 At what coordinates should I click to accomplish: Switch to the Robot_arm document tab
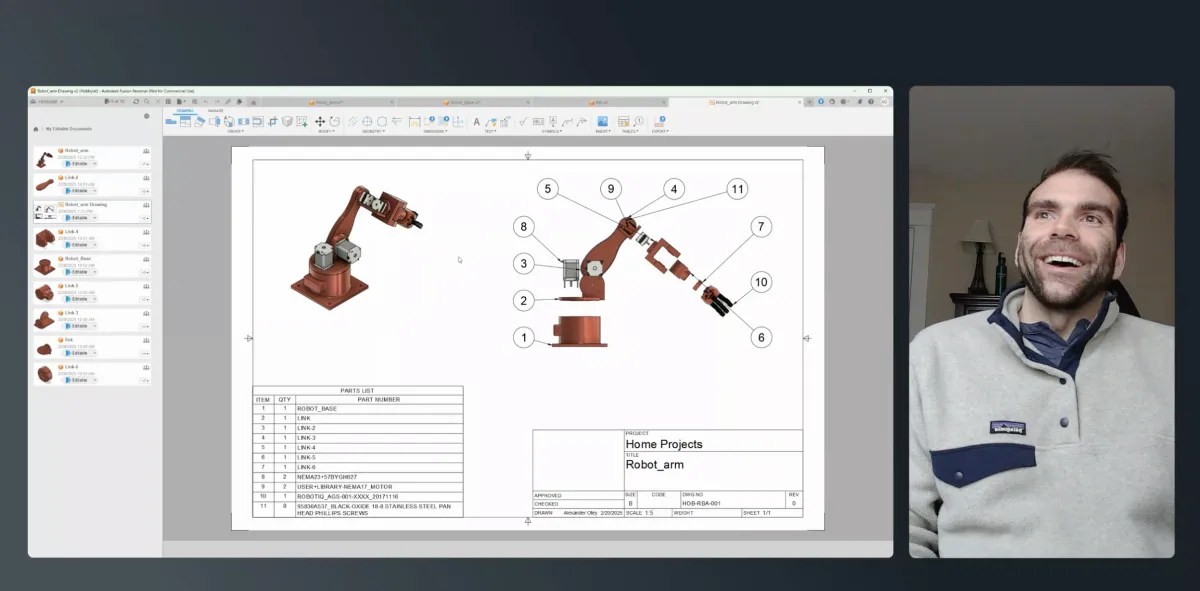(x=327, y=102)
